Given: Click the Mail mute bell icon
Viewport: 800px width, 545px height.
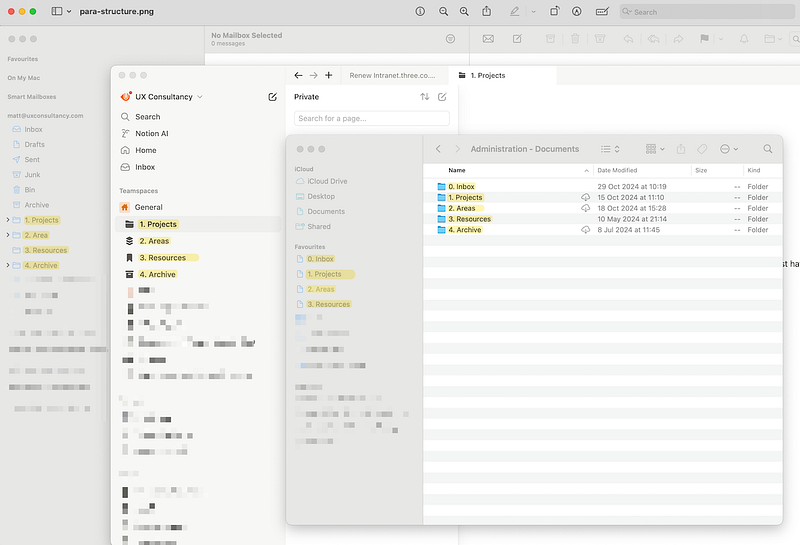Looking at the screenshot, I should pyautogui.click(x=744, y=39).
